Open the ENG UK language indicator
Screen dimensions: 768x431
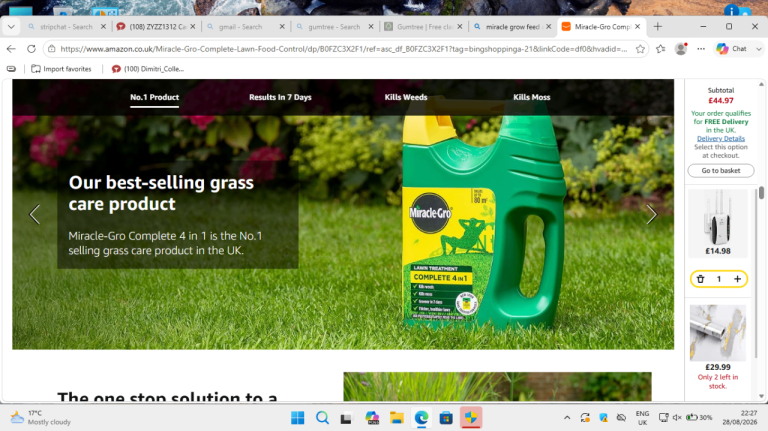coord(642,418)
